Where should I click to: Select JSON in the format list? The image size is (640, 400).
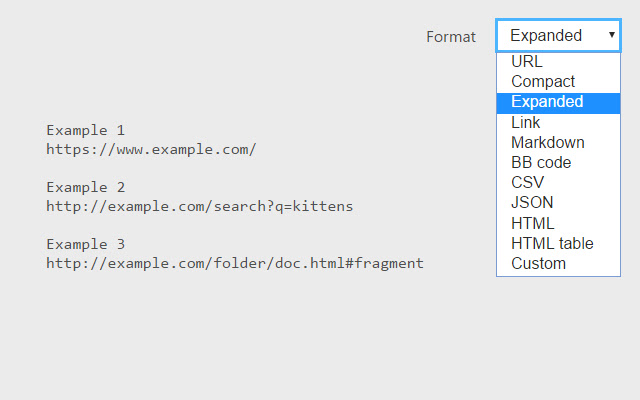[532, 203]
